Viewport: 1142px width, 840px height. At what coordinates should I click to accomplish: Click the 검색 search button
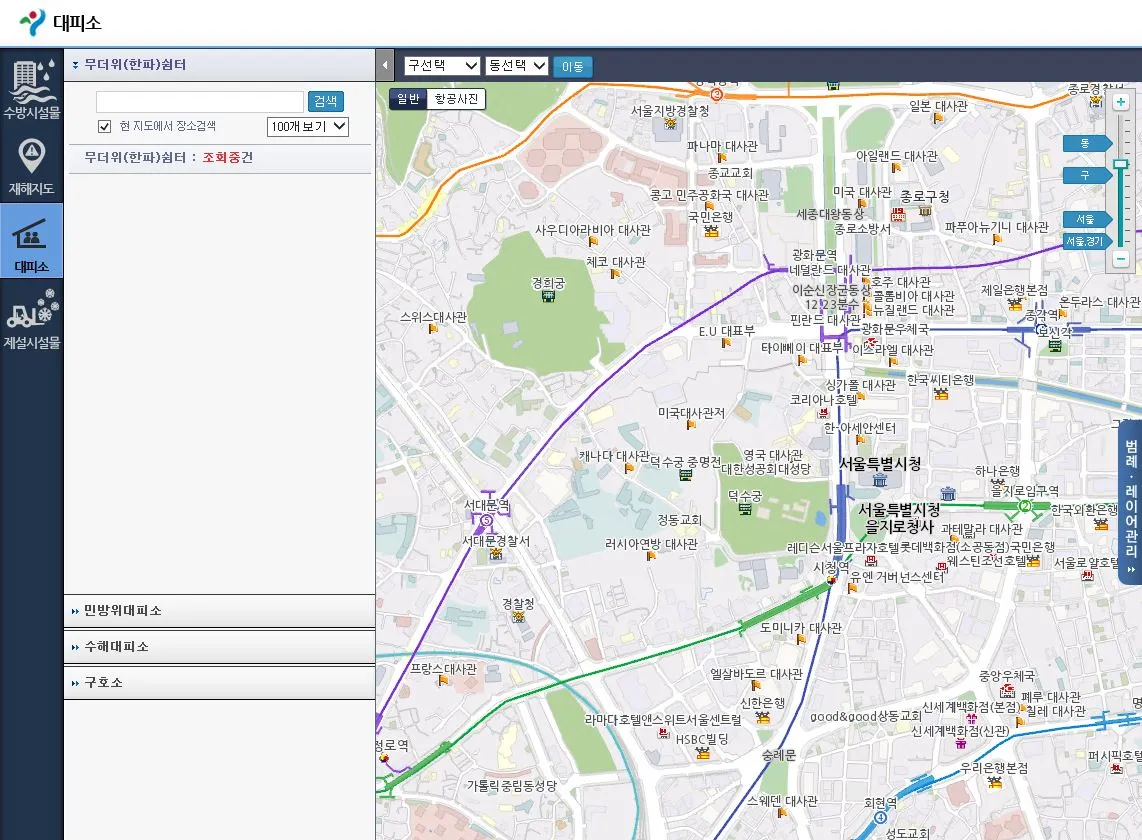coord(326,101)
